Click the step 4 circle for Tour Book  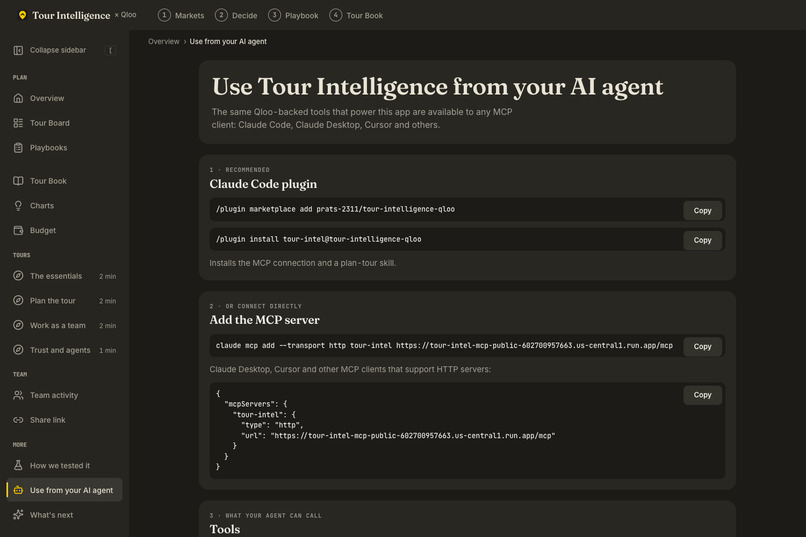pyautogui.click(x=336, y=15)
